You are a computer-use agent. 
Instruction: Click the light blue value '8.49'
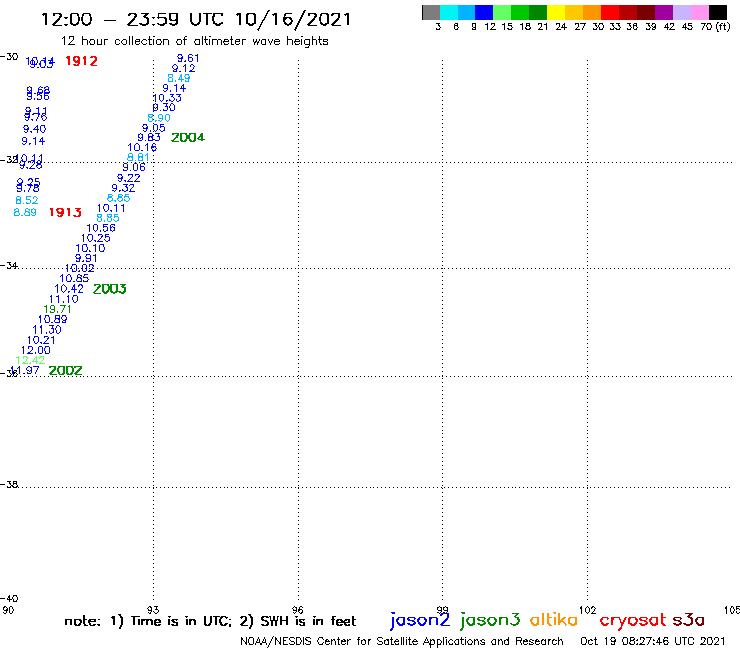pos(178,78)
